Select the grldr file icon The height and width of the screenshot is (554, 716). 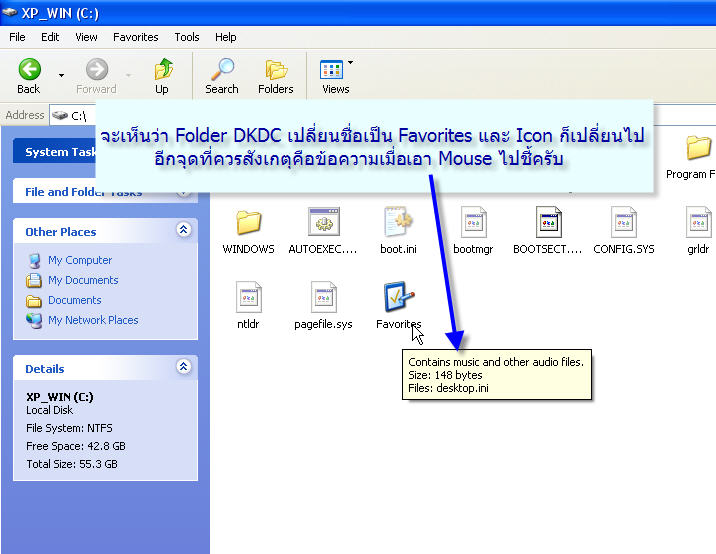click(699, 222)
